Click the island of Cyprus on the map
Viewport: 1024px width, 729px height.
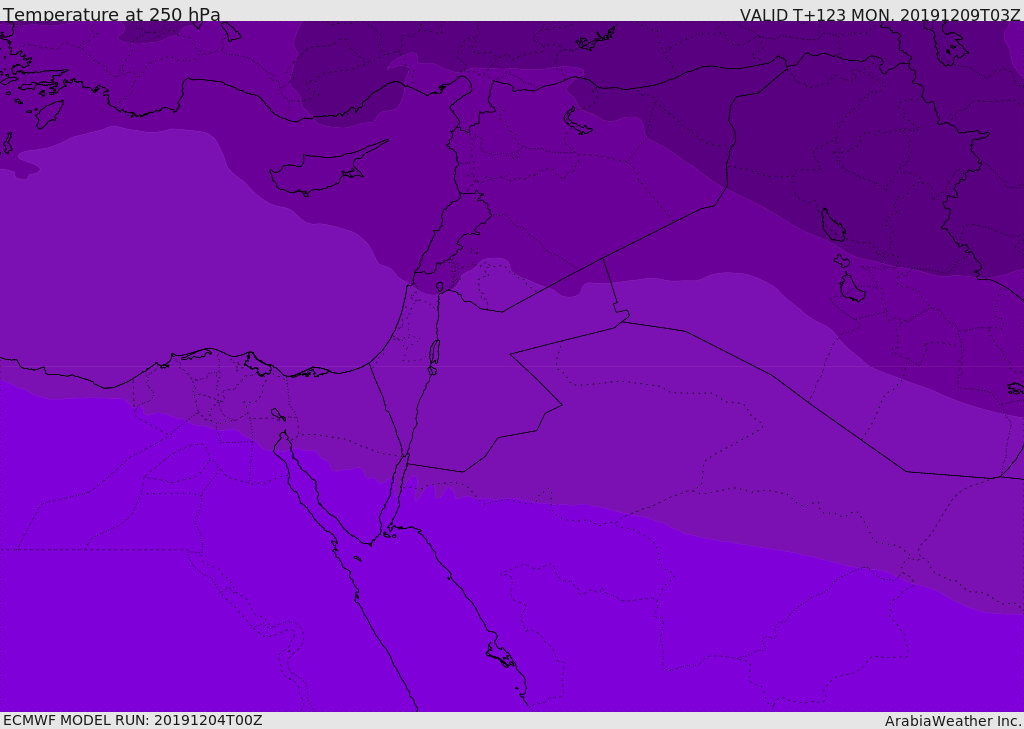pos(327,170)
